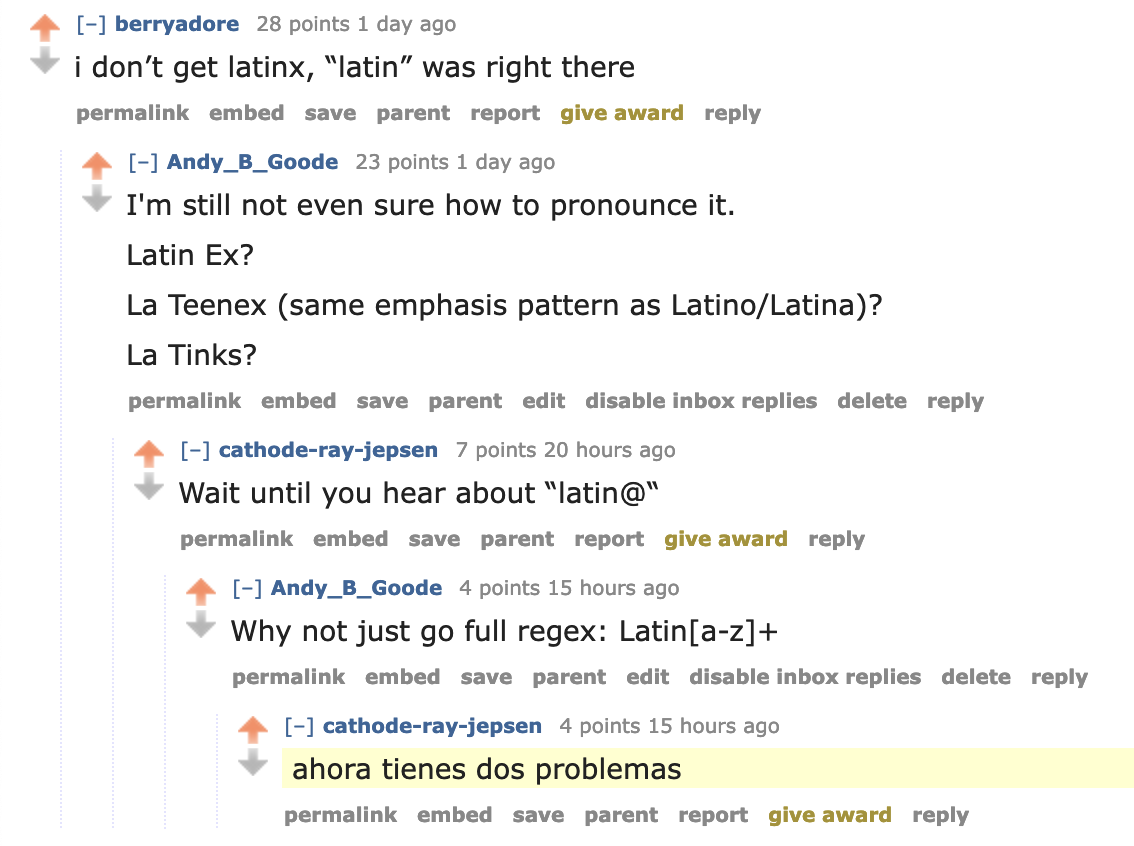
Task: Downvote the regex comment
Action: click(x=200, y=622)
